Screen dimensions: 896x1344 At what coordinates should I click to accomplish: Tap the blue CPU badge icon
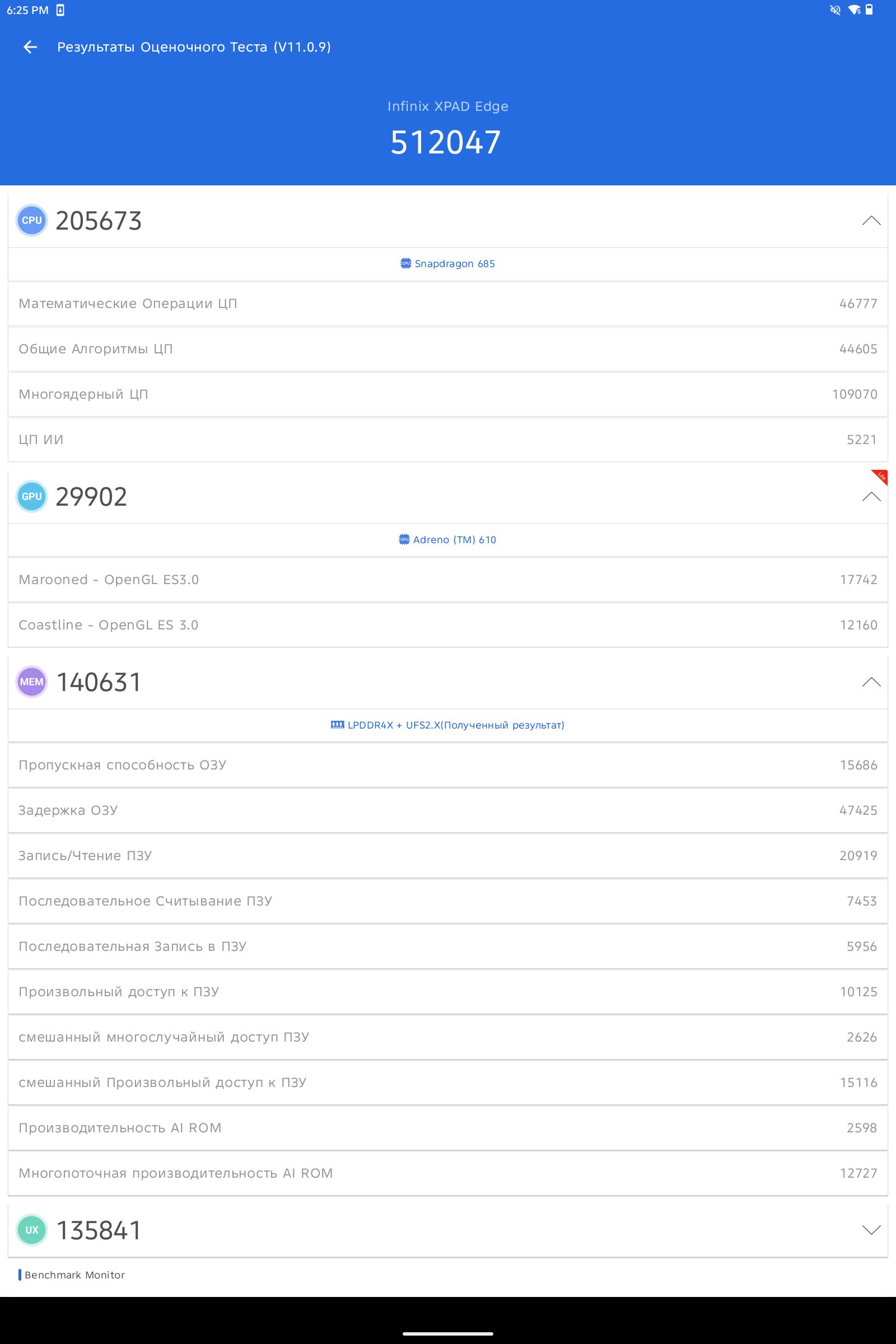[31, 221]
